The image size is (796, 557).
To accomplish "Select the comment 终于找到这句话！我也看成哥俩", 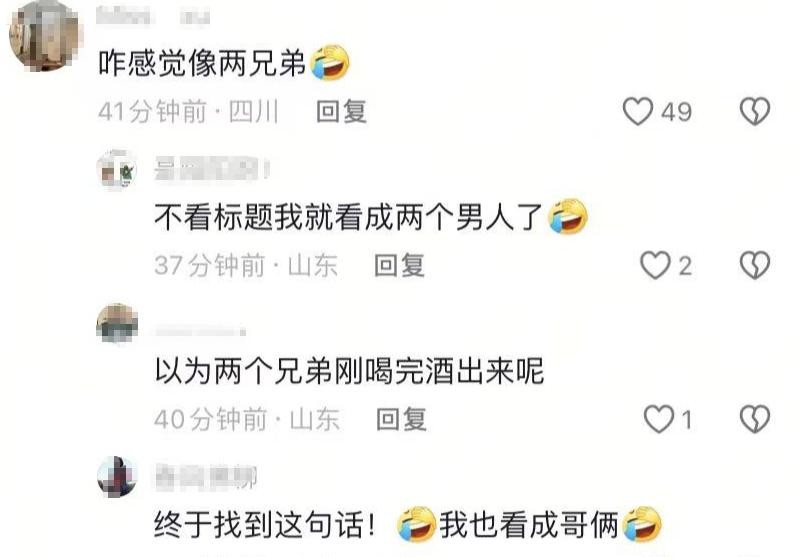I will 408,524.
